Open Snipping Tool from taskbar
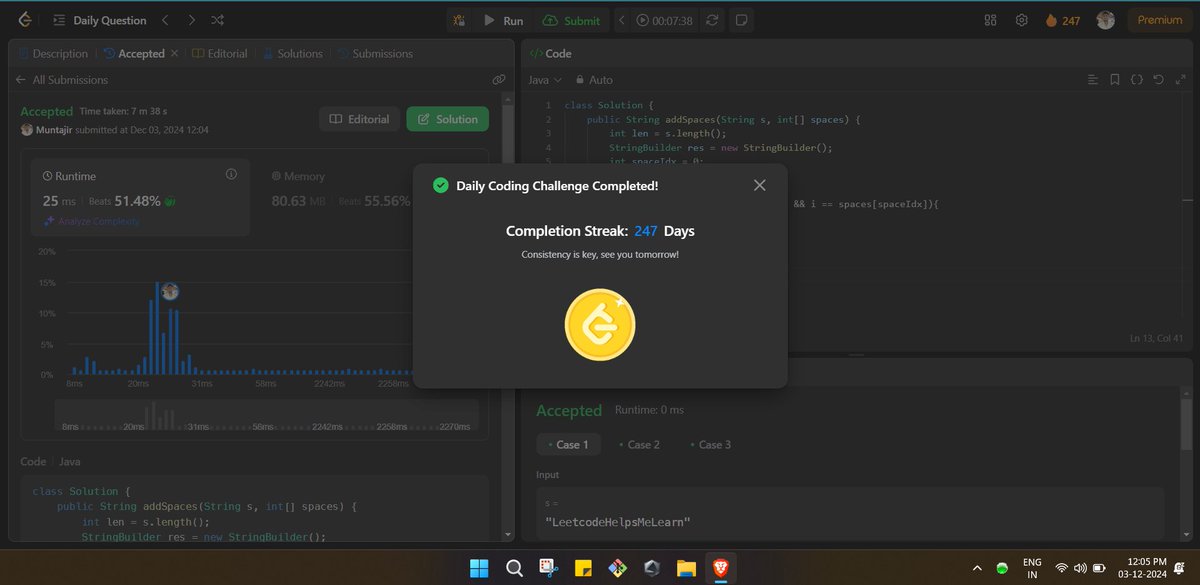 [x=548, y=568]
